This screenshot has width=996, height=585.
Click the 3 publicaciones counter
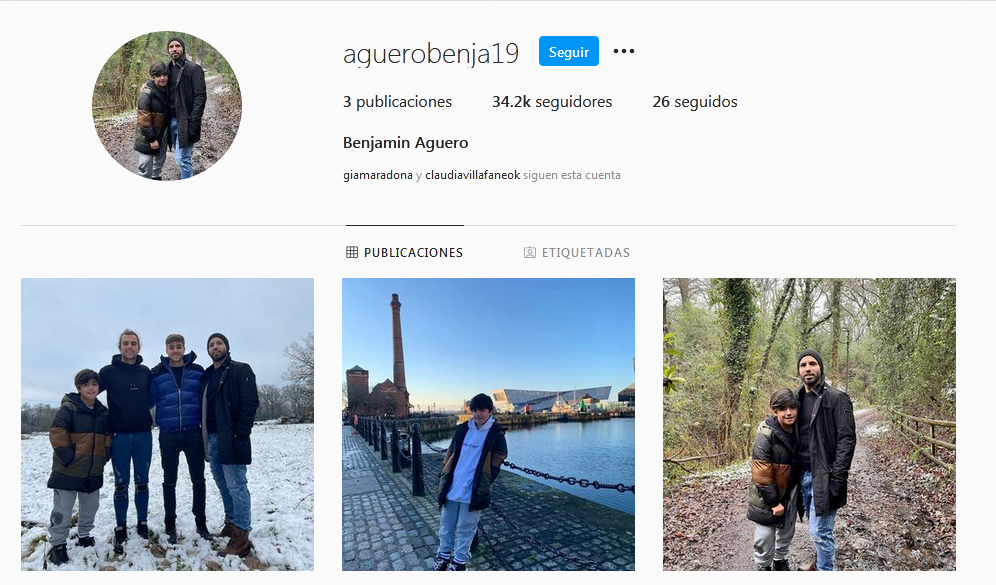pos(398,102)
